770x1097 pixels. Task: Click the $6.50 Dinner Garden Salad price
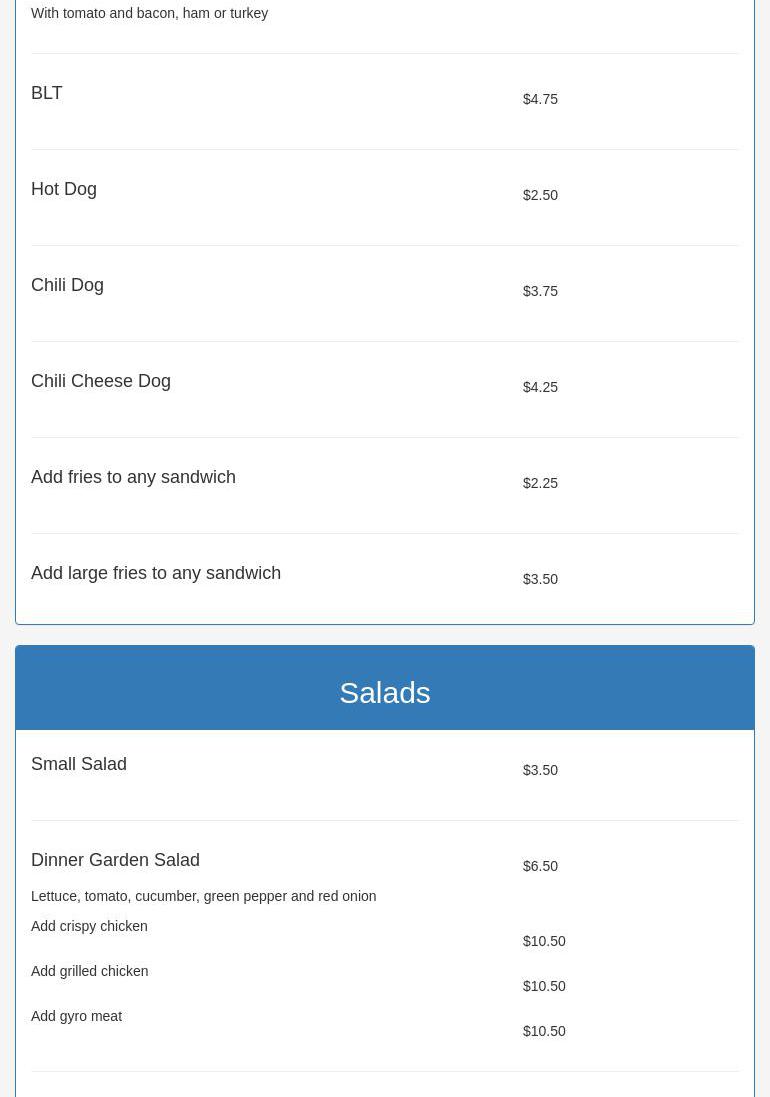(540, 866)
